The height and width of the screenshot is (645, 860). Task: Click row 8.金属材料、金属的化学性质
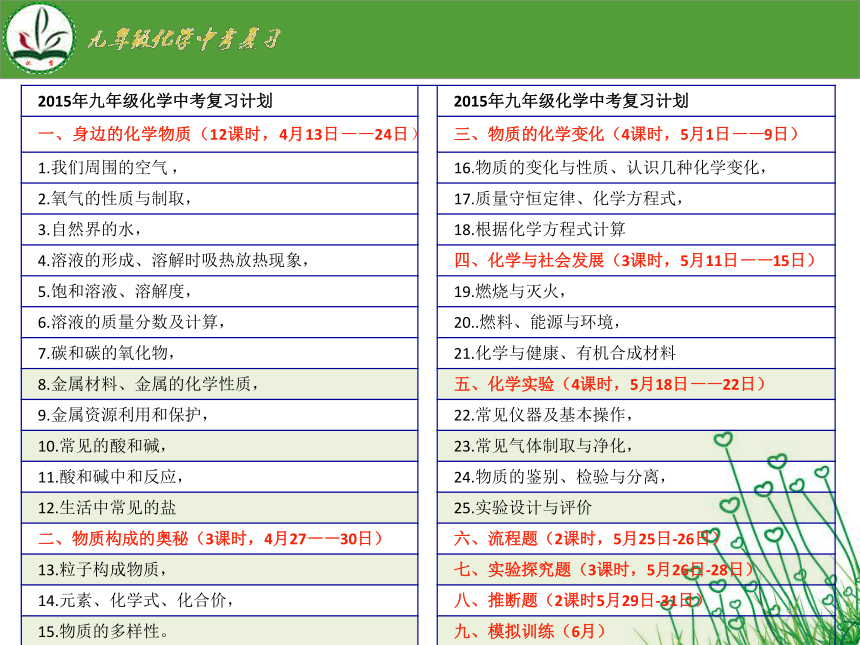click(x=219, y=384)
